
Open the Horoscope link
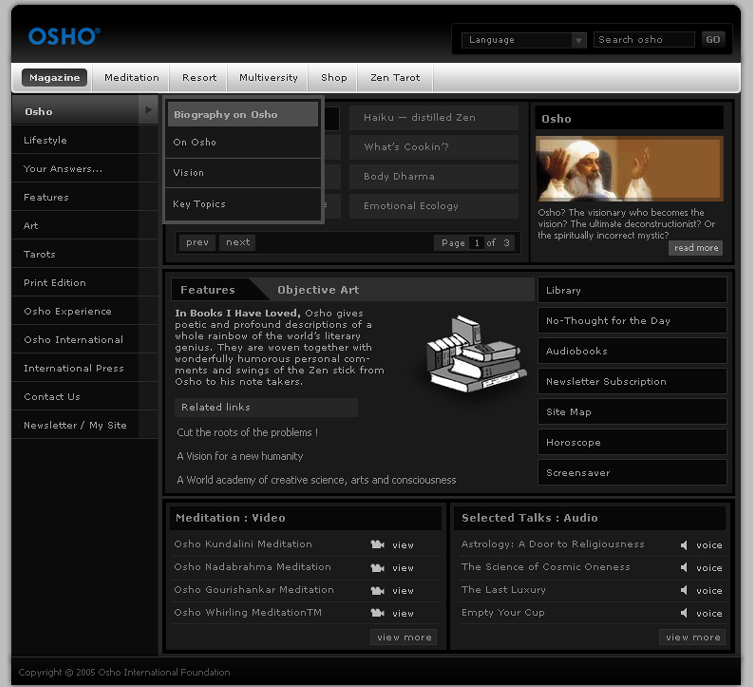coord(632,443)
